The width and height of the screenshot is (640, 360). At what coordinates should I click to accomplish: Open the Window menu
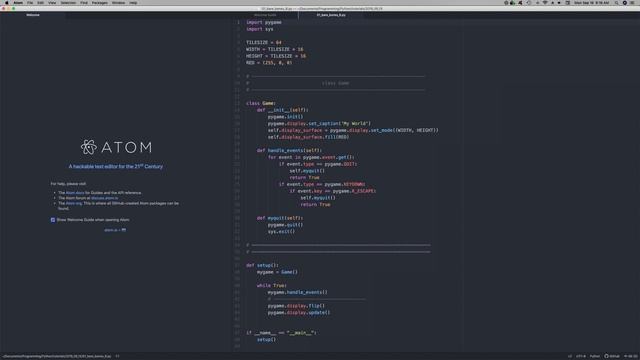tap(118, 3)
